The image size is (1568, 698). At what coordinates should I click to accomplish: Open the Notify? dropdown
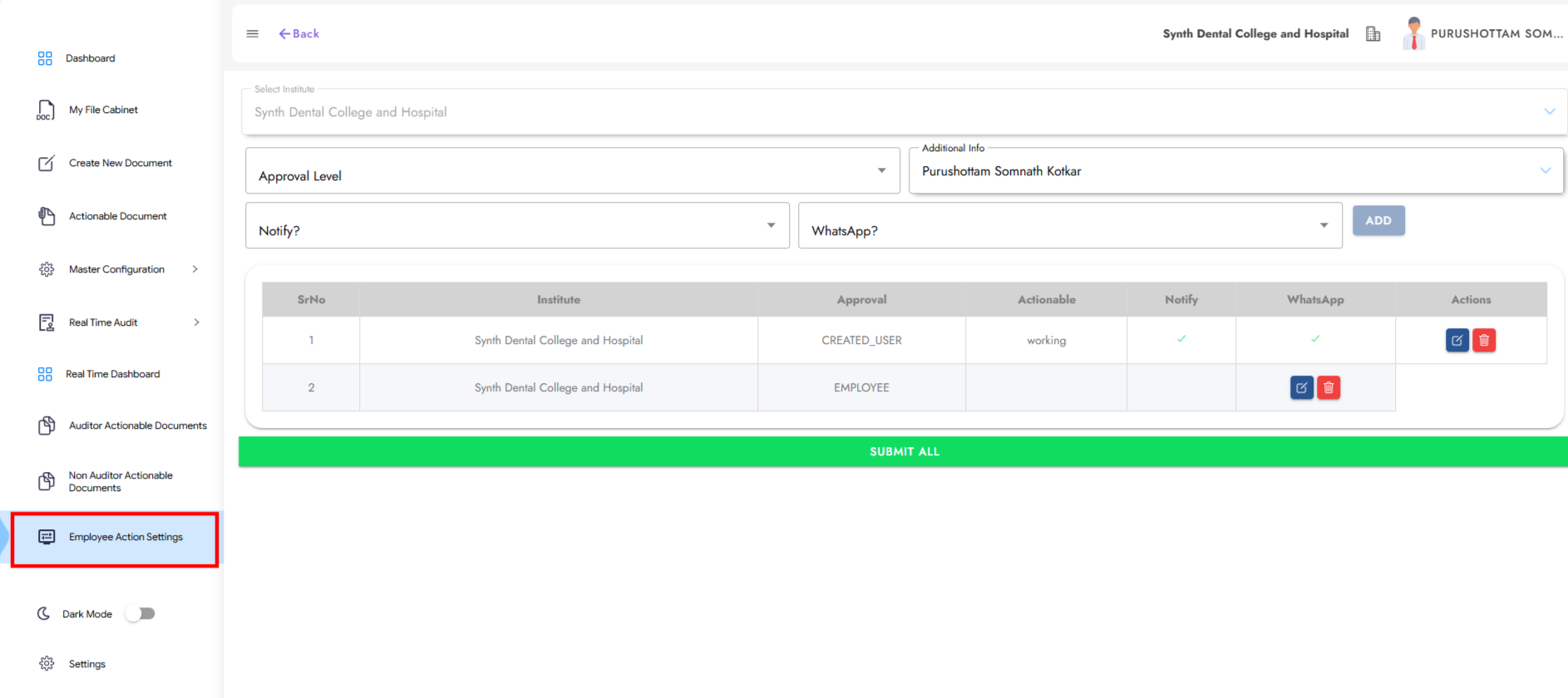[517, 226]
